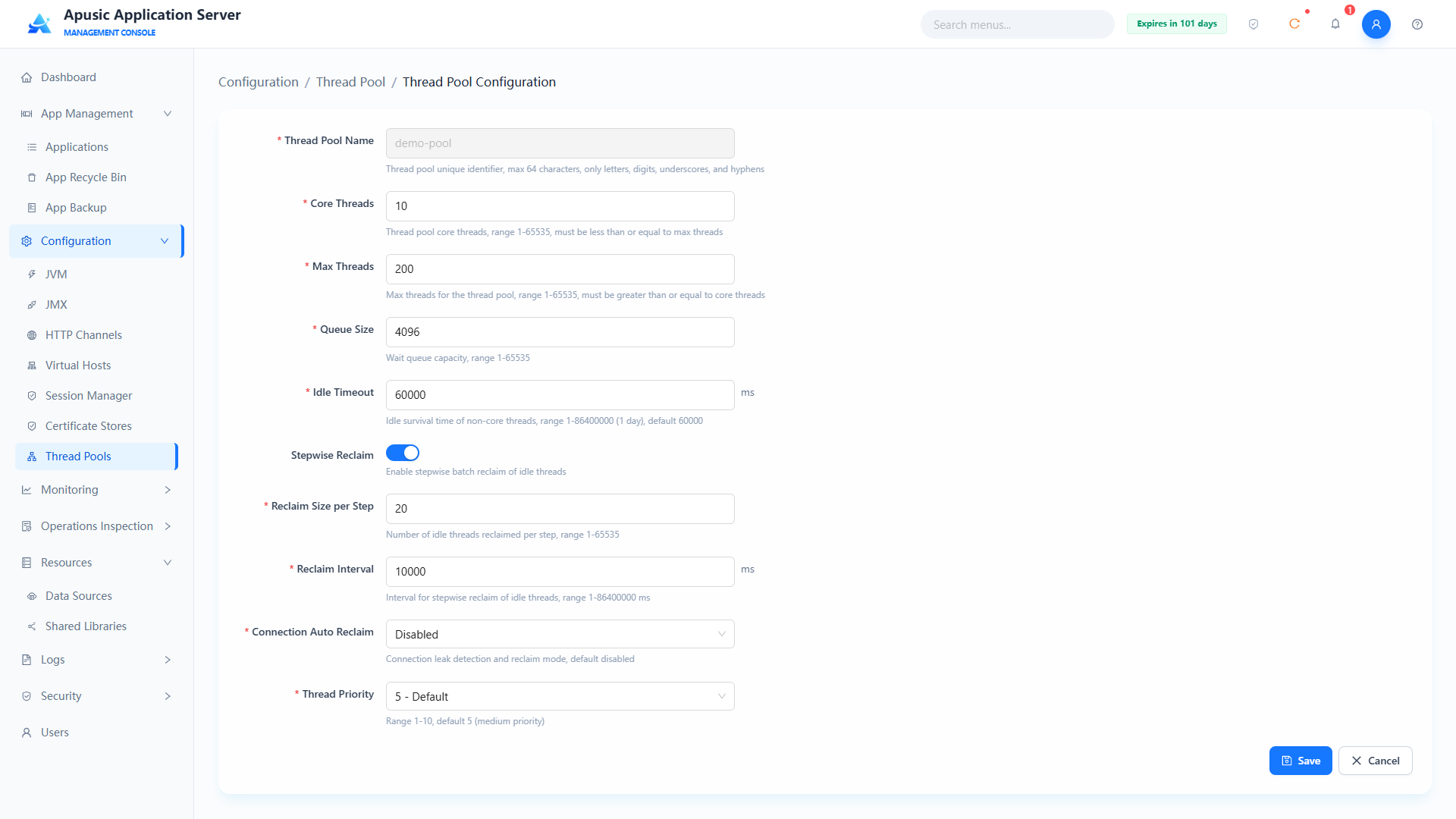Open the Users menu item
The height and width of the screenshot is (819, 1456).
pyautogui.click(x=97, y=733)
